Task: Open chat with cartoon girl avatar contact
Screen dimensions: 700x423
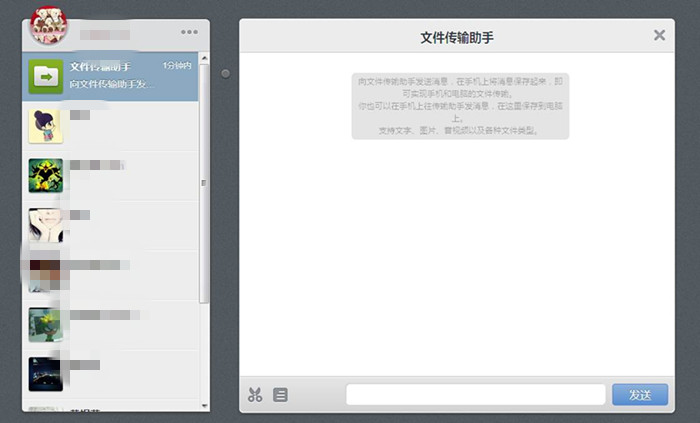Action: click(110, 126)
